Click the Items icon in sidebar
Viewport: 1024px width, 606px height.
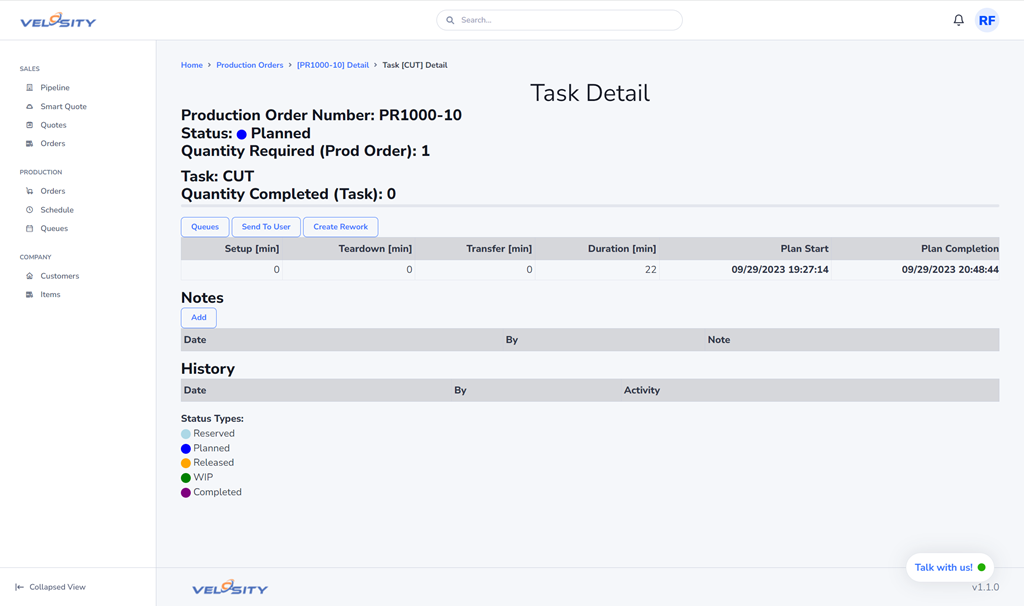click(30, 295)
